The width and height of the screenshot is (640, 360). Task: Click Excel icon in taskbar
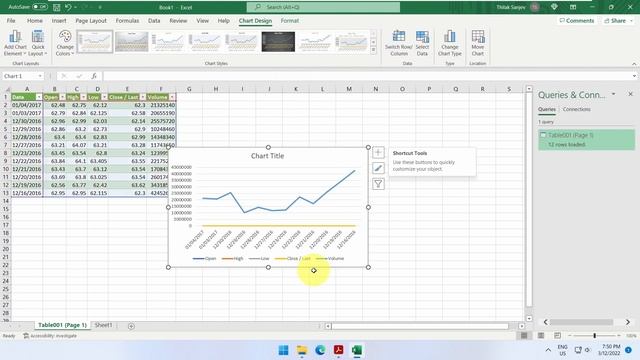pyautogui.click(x=357, y=350)
